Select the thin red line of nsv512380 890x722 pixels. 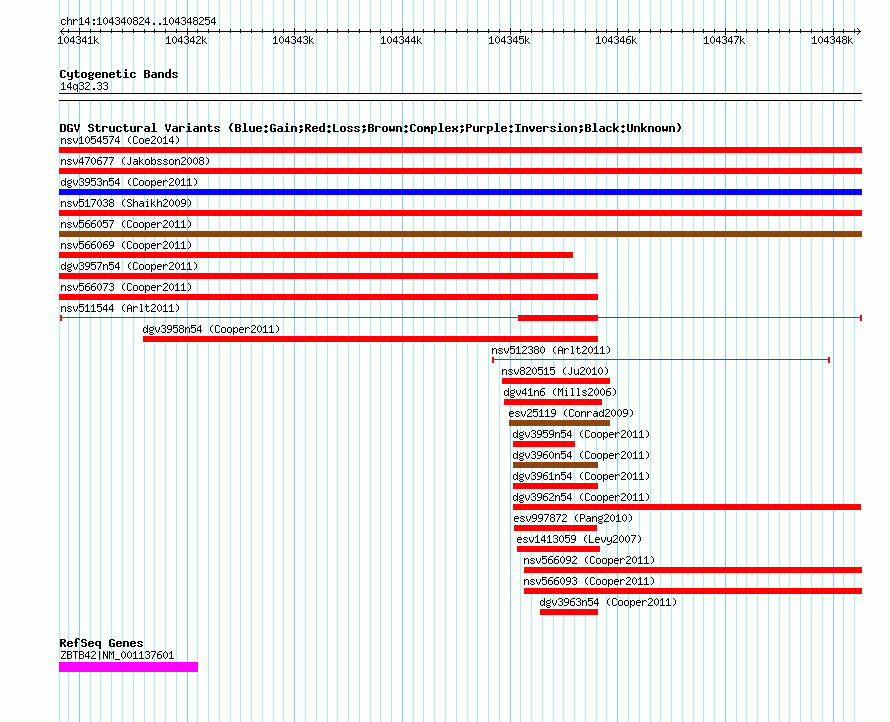click(661, 360)
